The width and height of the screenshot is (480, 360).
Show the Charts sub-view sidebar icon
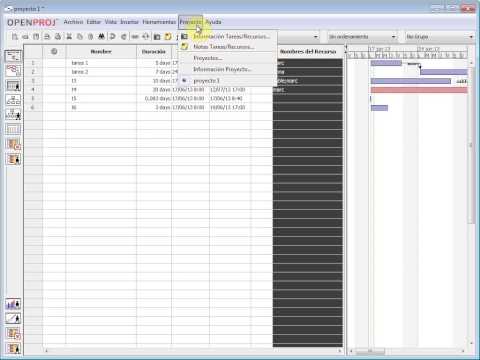[x=13, y=319]
